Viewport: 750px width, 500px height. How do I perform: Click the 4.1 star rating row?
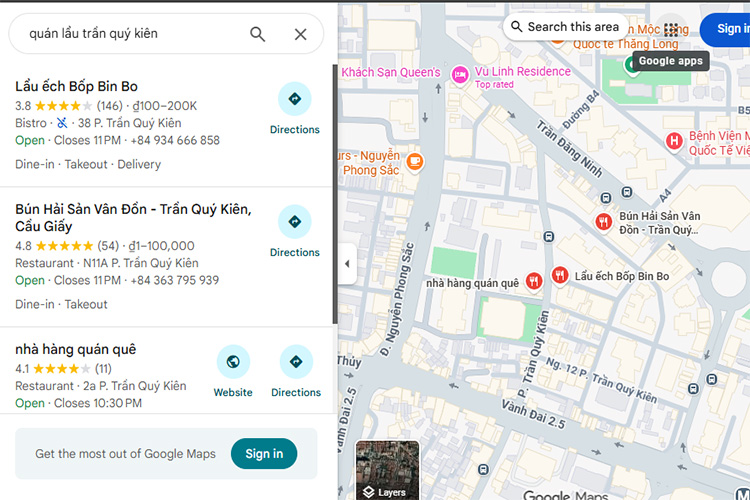(63, 369)
